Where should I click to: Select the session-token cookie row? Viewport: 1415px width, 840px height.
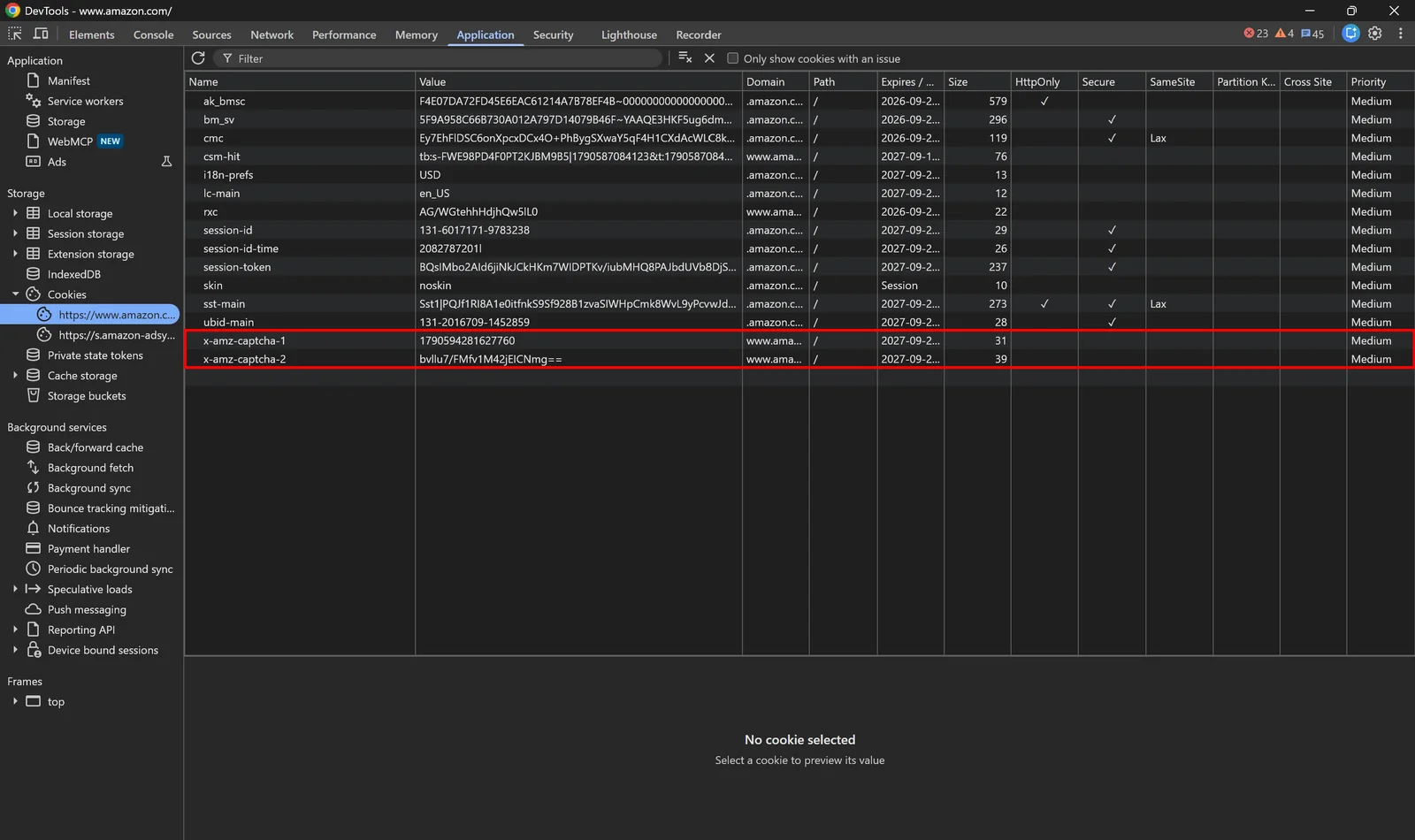point(799,267)
